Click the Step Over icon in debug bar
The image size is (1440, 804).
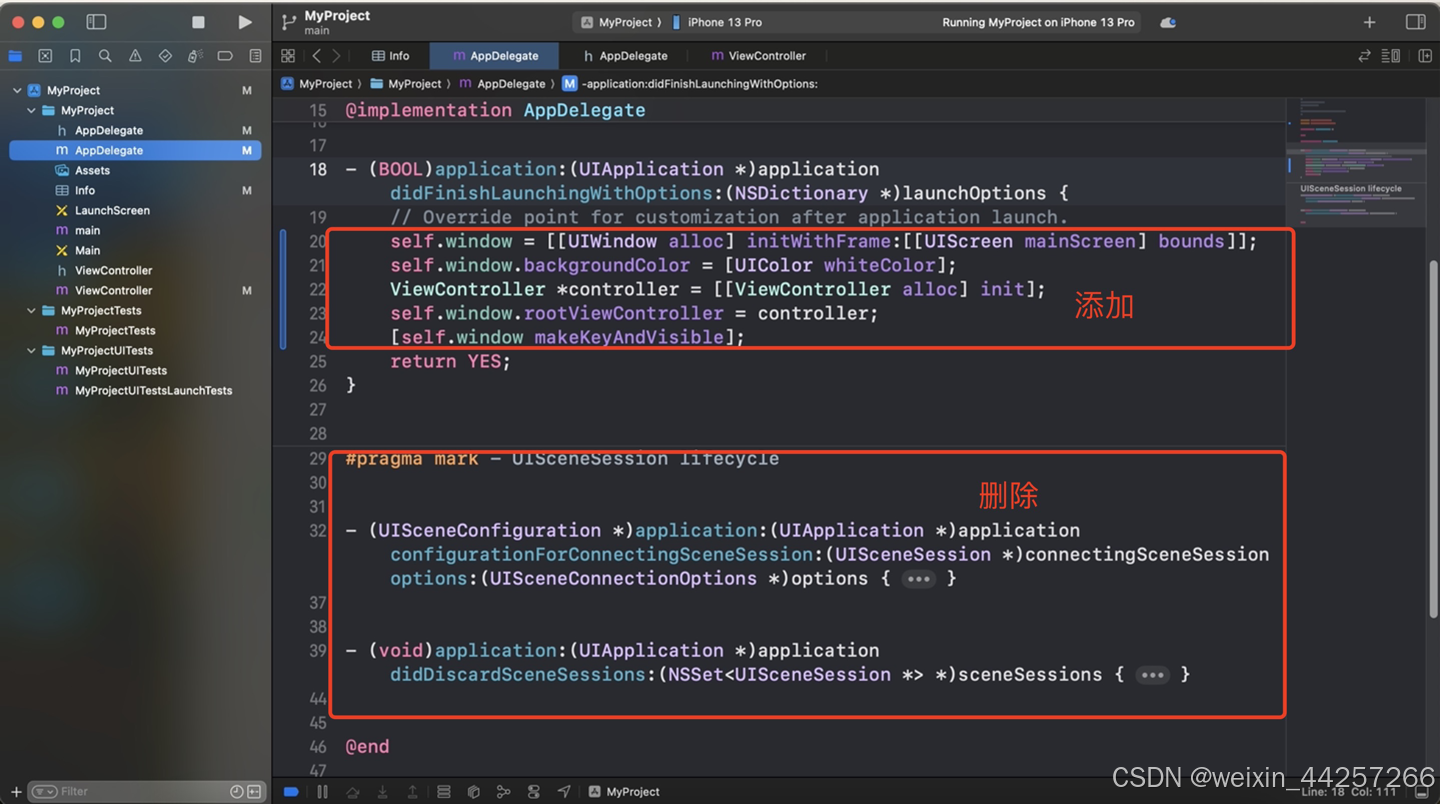point(353,791)
